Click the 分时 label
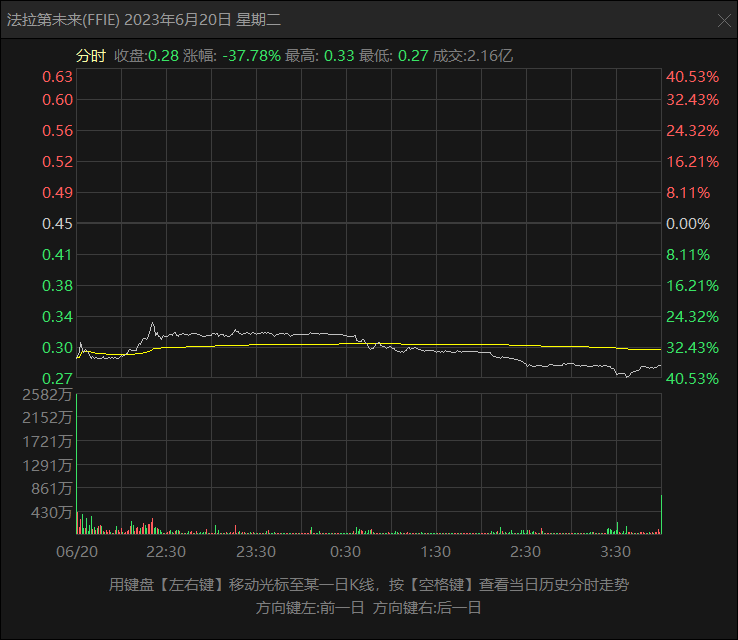This screenshot has height=640, width=738. pos(91,56)
